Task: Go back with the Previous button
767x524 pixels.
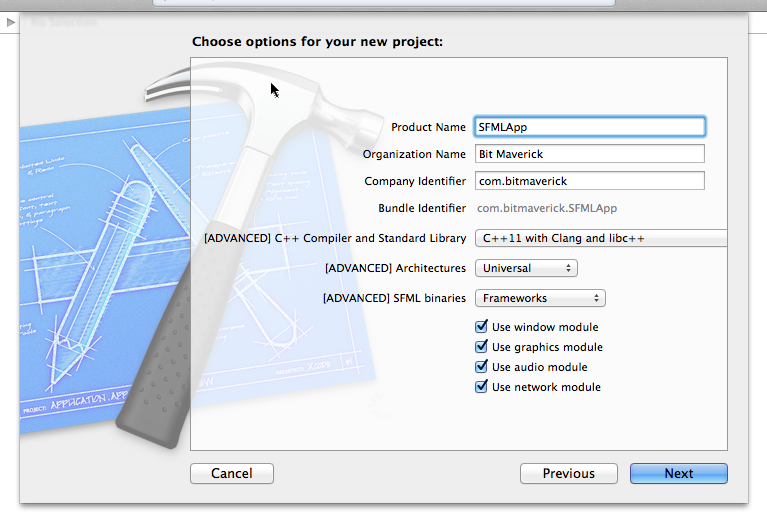Action: 568,473
